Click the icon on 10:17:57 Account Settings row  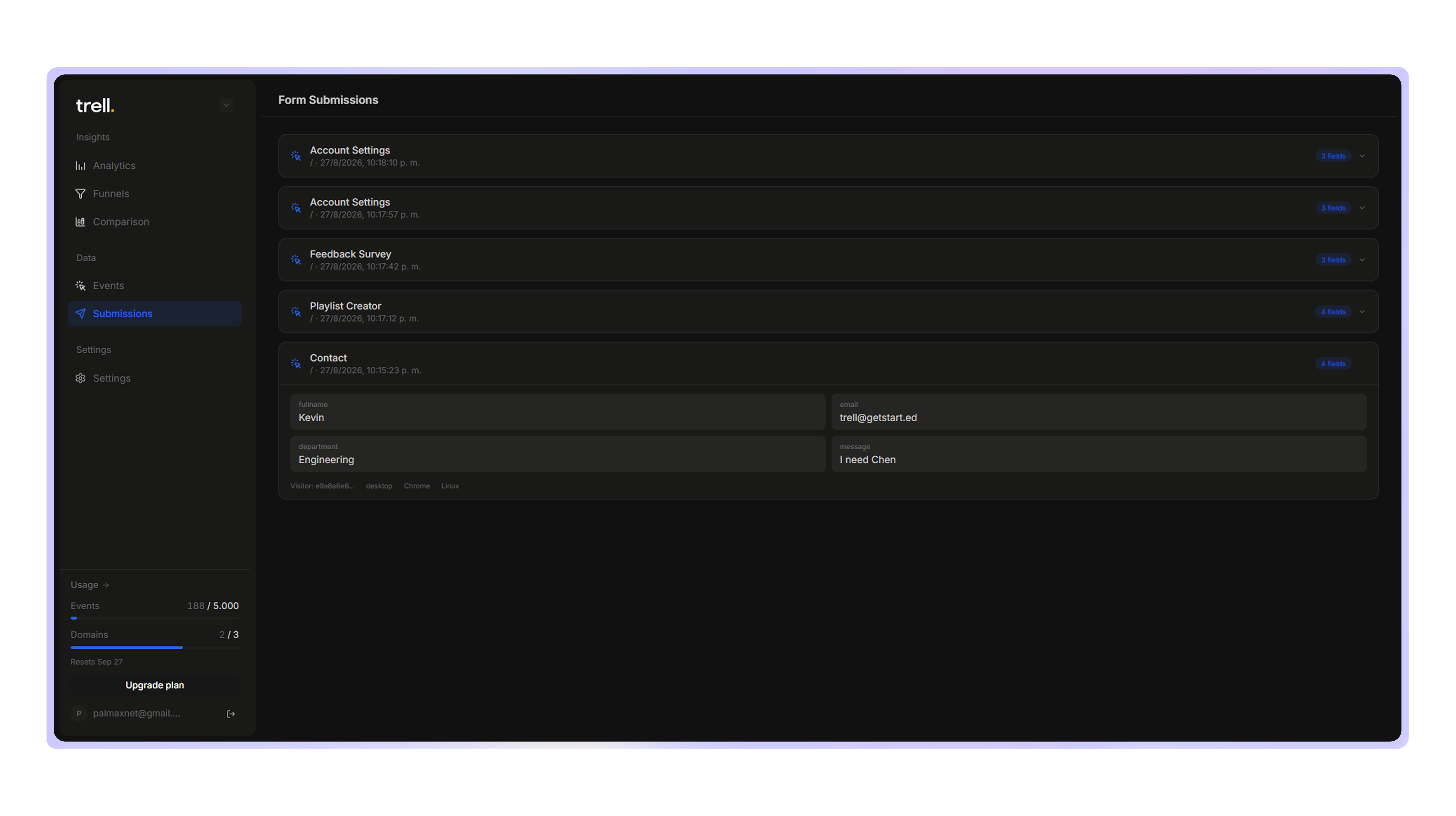296,208
